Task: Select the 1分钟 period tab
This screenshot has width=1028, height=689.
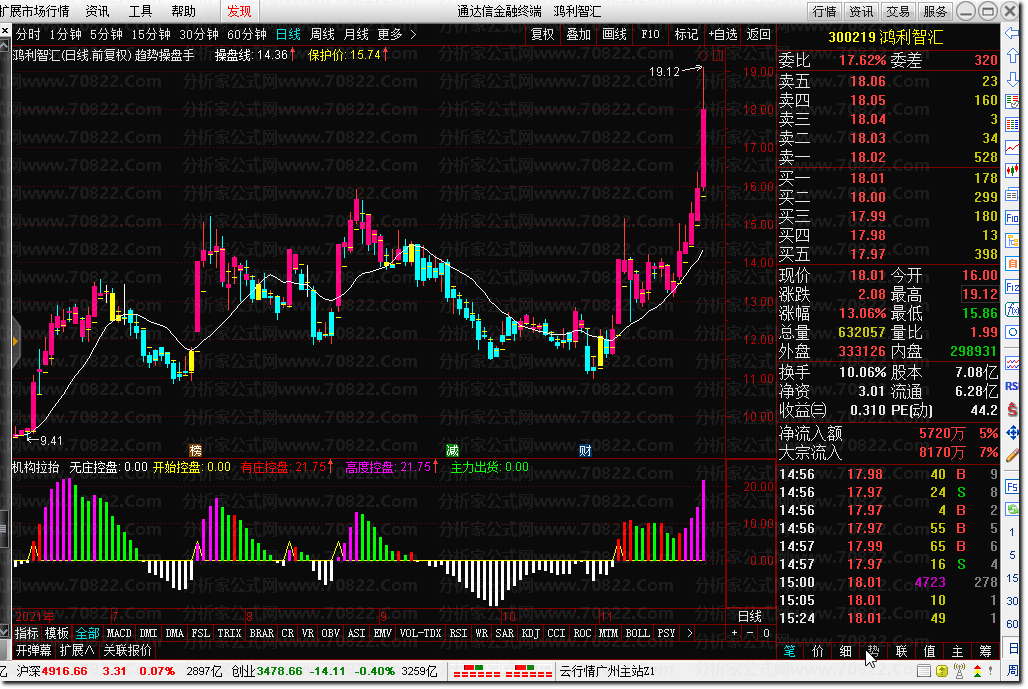Action: click(x=66, y=35)
